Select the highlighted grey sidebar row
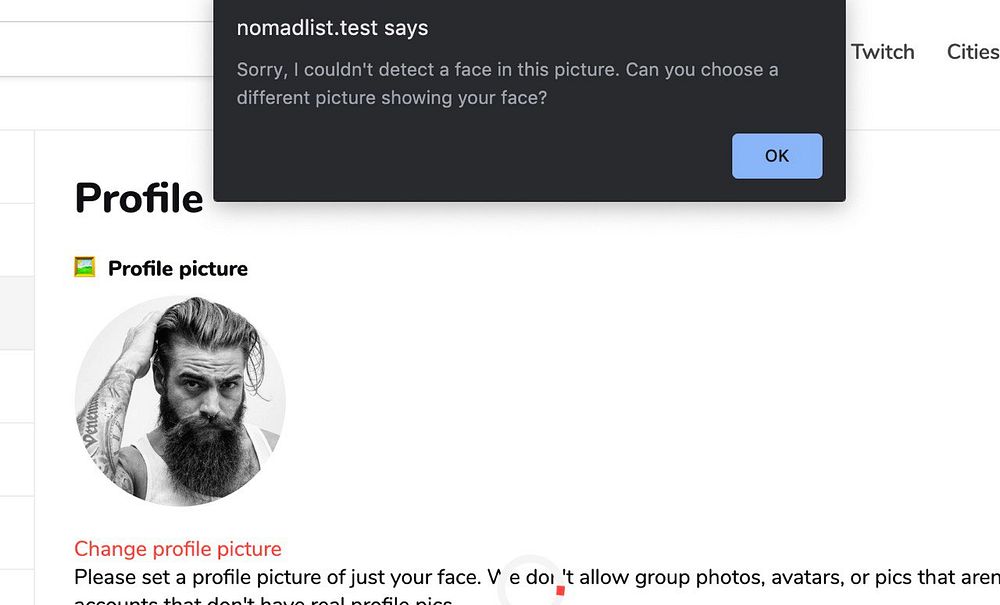This screenshot has height=605, width=1000. (x=17, y=313)
